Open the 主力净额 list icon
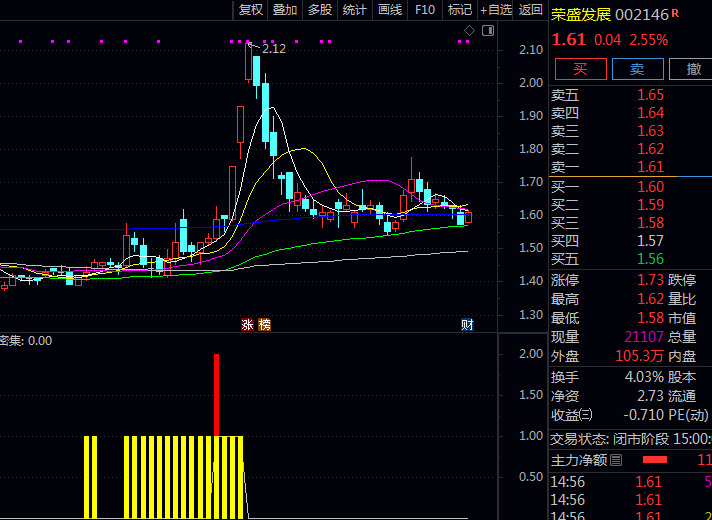 tap(616, 460)
